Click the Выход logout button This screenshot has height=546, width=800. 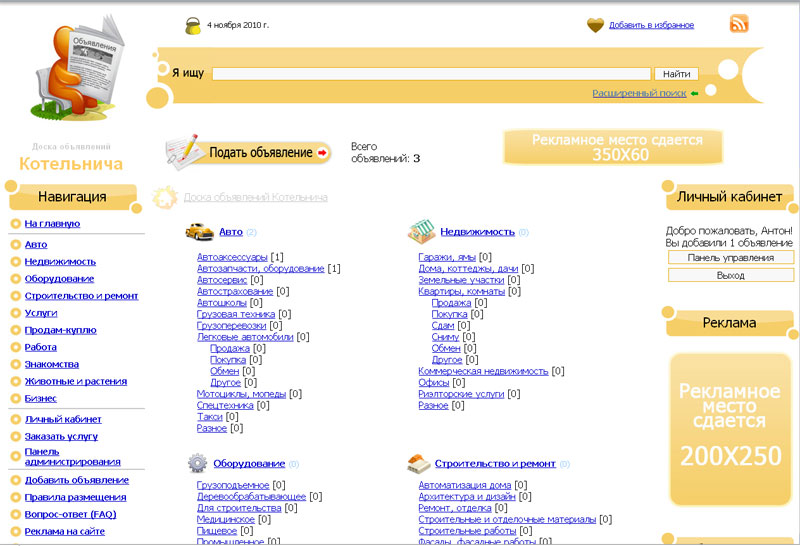[730, 275]
